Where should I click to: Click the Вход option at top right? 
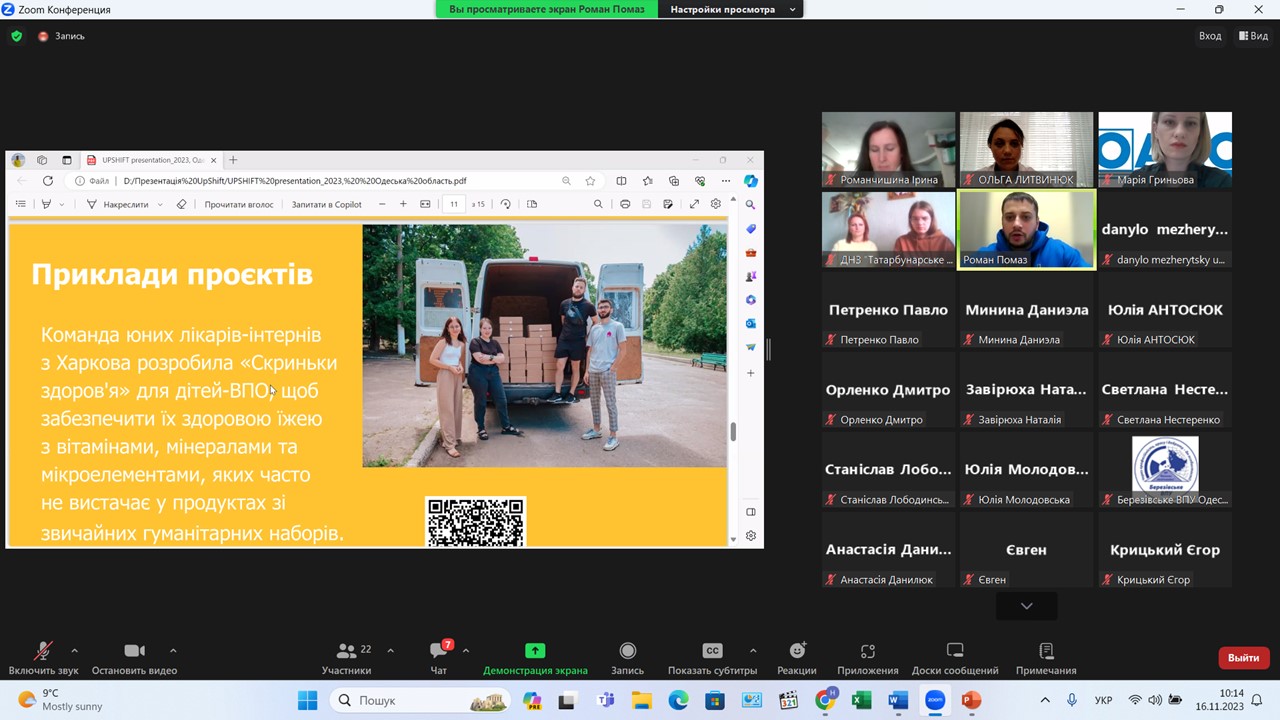click(1210, 36)
